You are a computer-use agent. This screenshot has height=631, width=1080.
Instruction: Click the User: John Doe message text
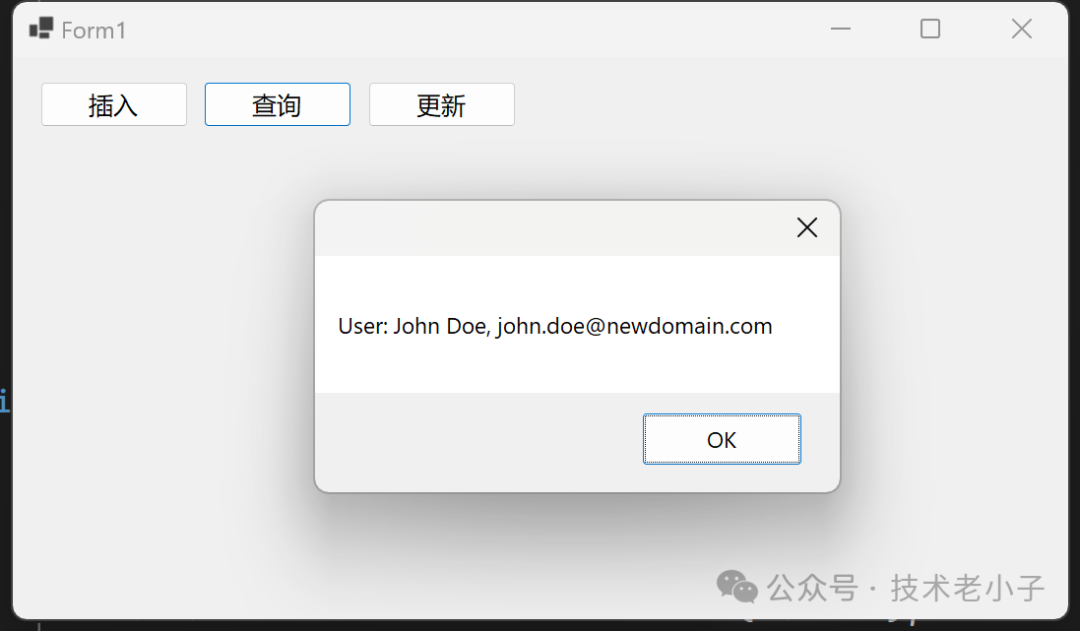(x=555, y=326)
